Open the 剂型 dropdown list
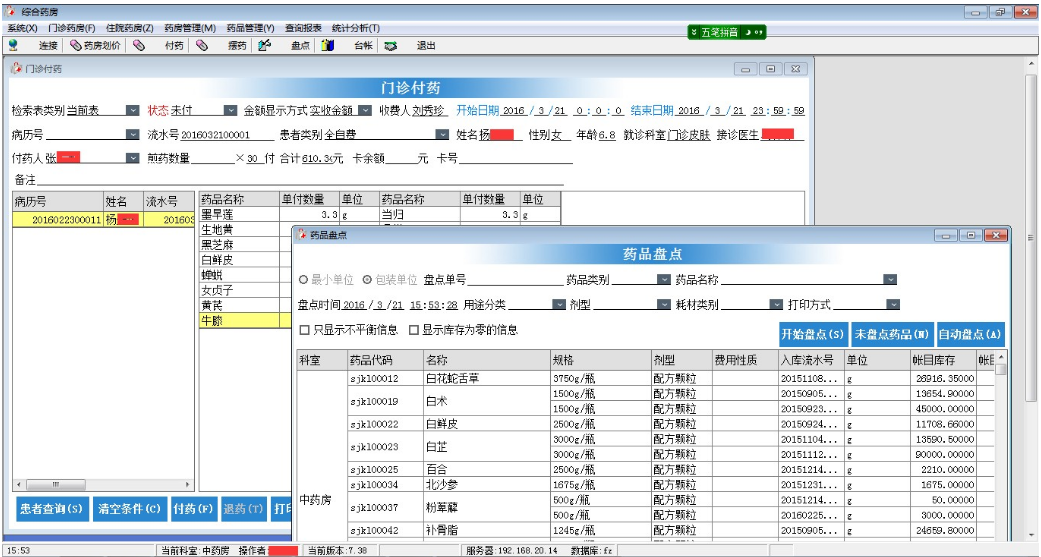 coord(663,305)
